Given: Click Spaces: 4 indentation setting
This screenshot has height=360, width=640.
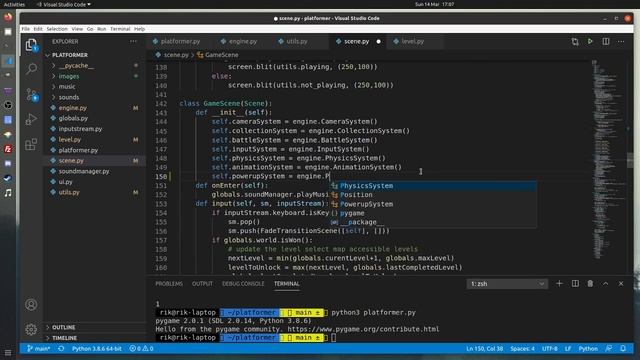Looking at the screenshot, I should (522, 349).
